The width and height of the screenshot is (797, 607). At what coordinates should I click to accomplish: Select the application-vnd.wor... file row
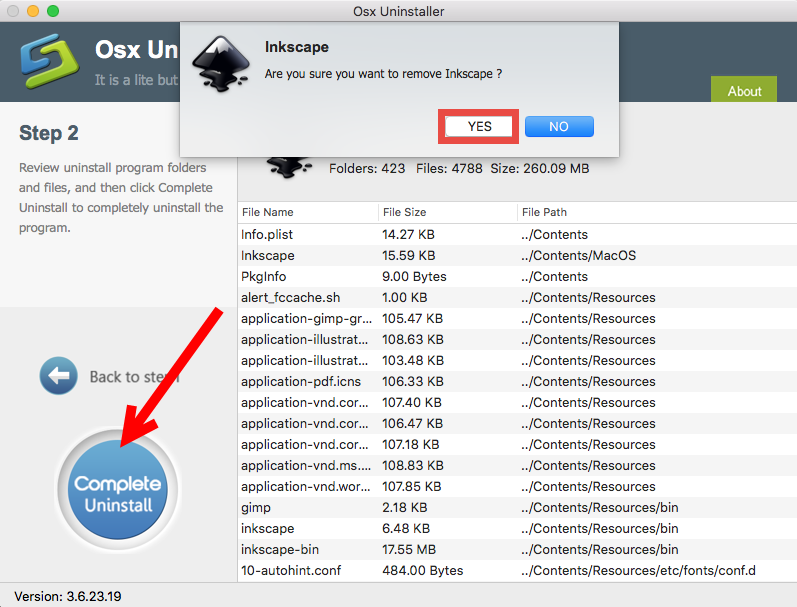tap(517, 487)
